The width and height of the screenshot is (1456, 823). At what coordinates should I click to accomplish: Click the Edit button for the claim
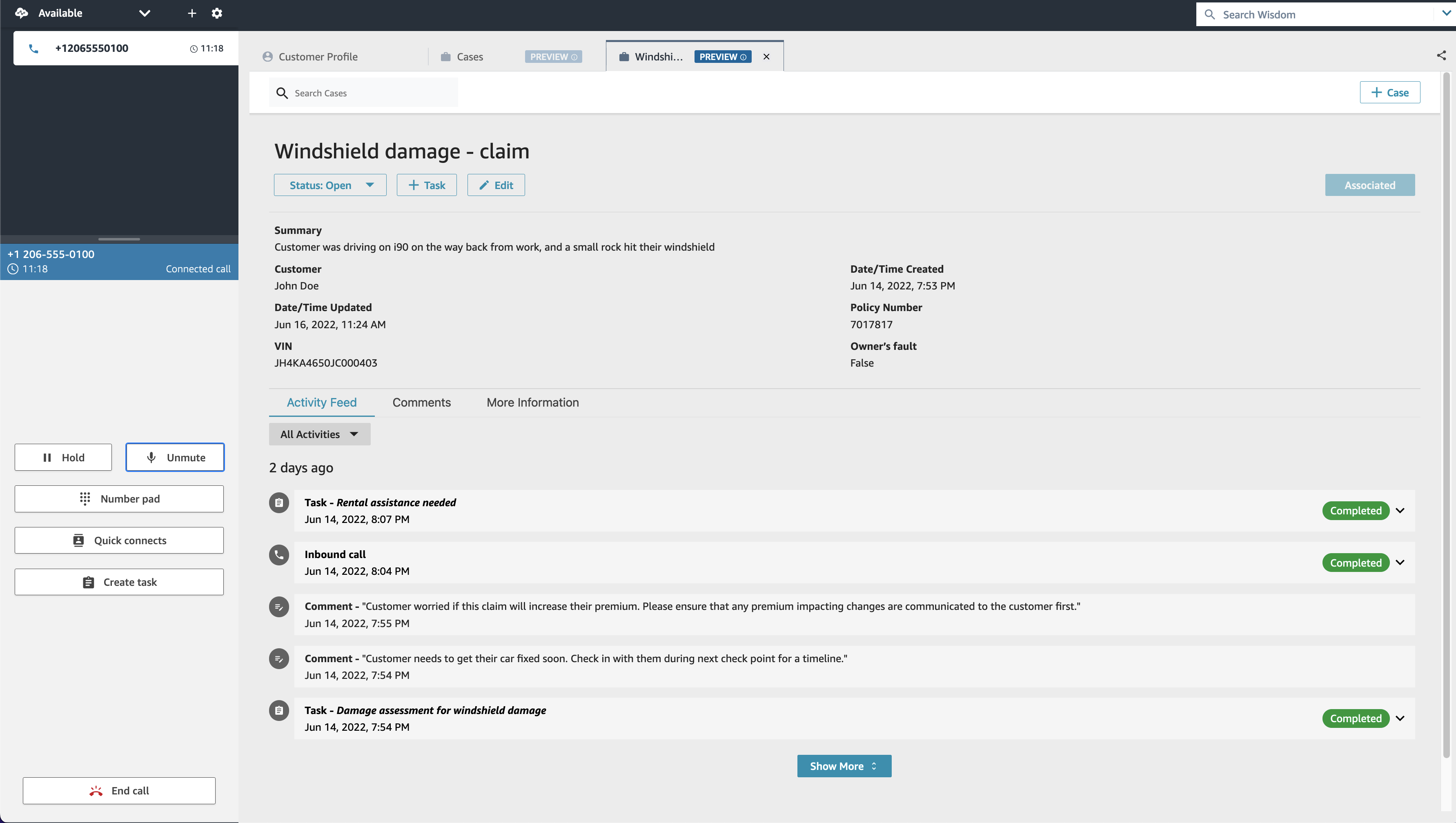(496, 185)
